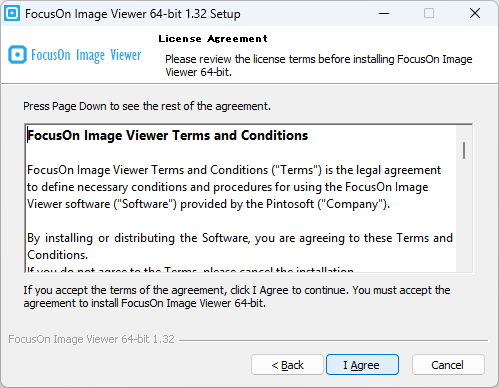This screenshot has width=499, height=388.
Task: Click the 'By installing or distributing' paragraph
Action: (240, 246)
